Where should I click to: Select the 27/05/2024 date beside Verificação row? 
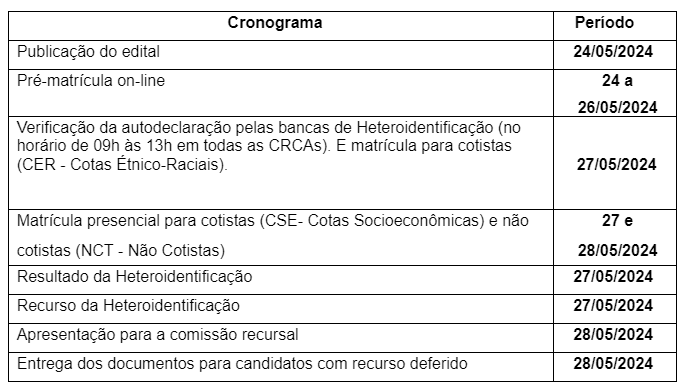(616, 164)
